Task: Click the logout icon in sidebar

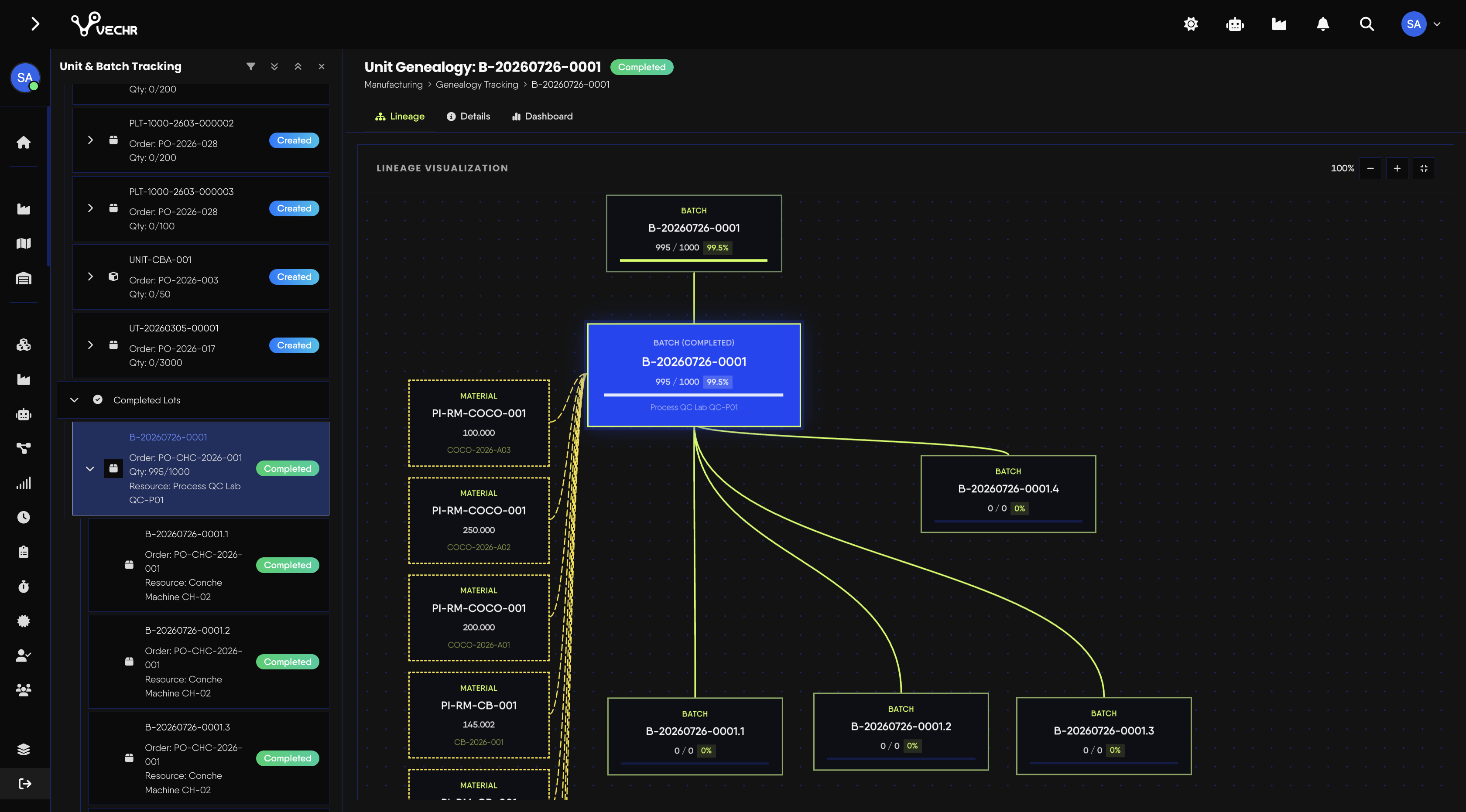Action: tap(24, 784)
